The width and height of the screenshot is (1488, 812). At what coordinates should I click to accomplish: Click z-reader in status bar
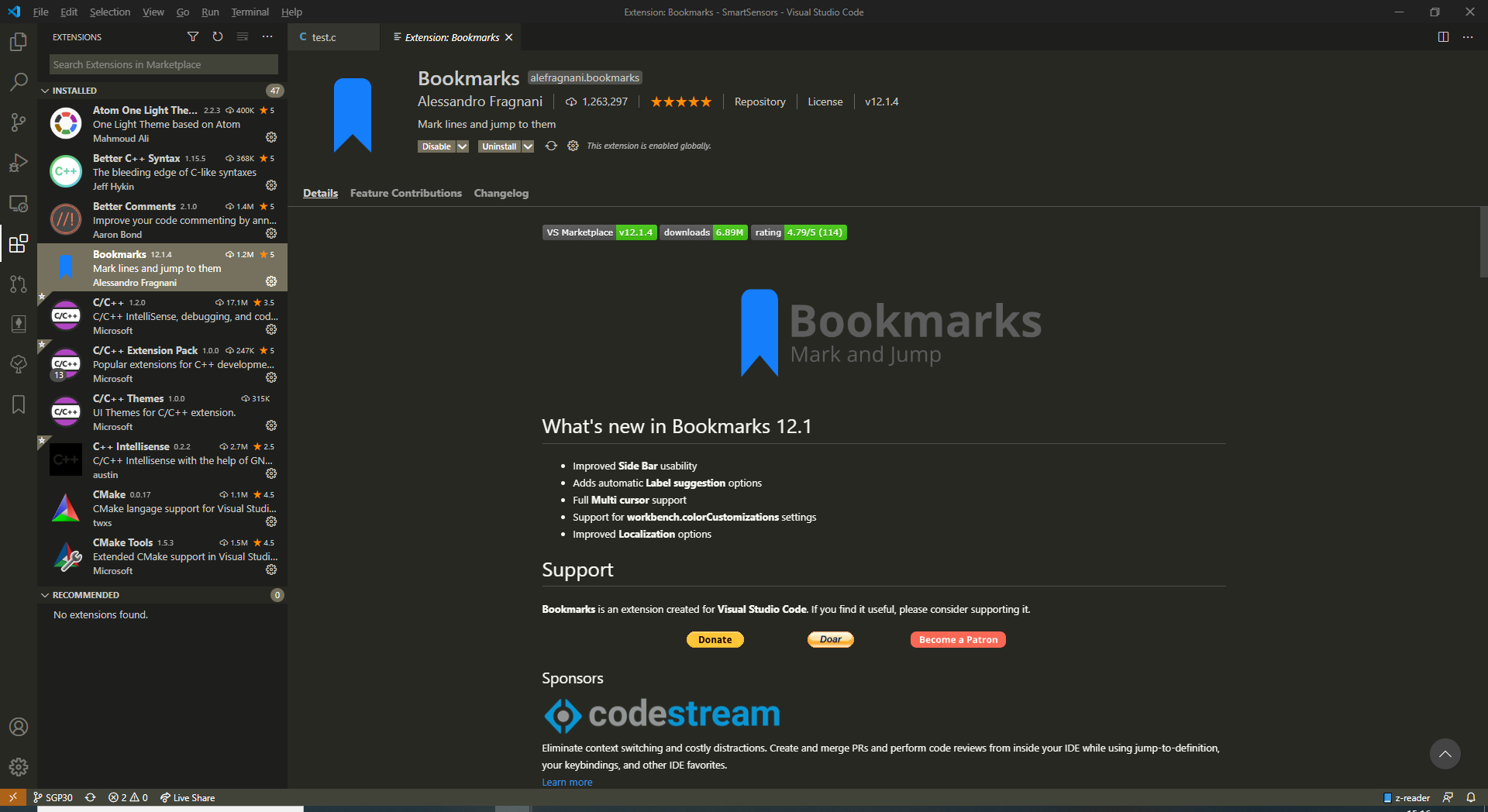1407,797
